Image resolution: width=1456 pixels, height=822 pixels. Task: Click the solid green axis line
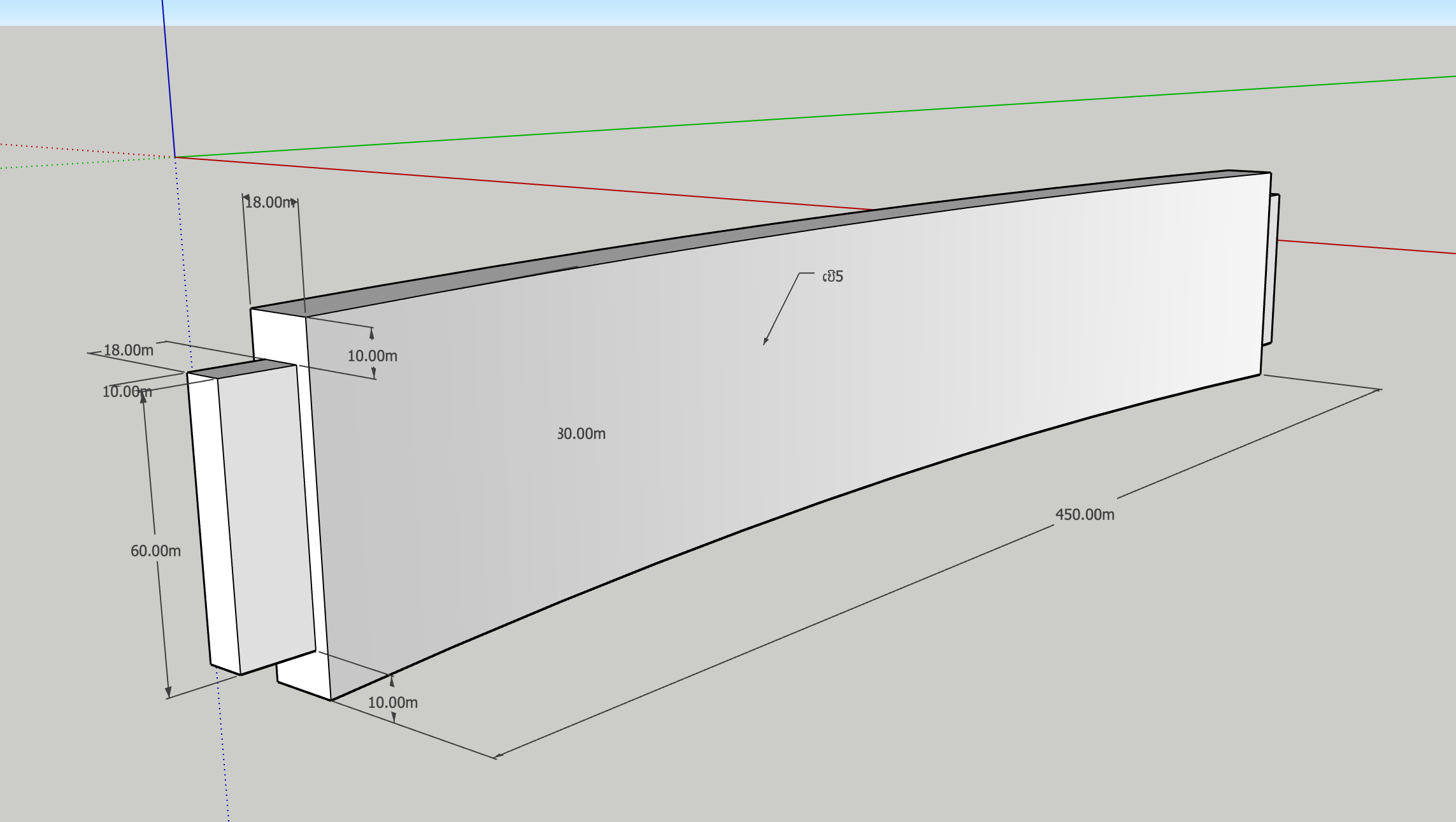pyautogui.click(x=764, y=119)
